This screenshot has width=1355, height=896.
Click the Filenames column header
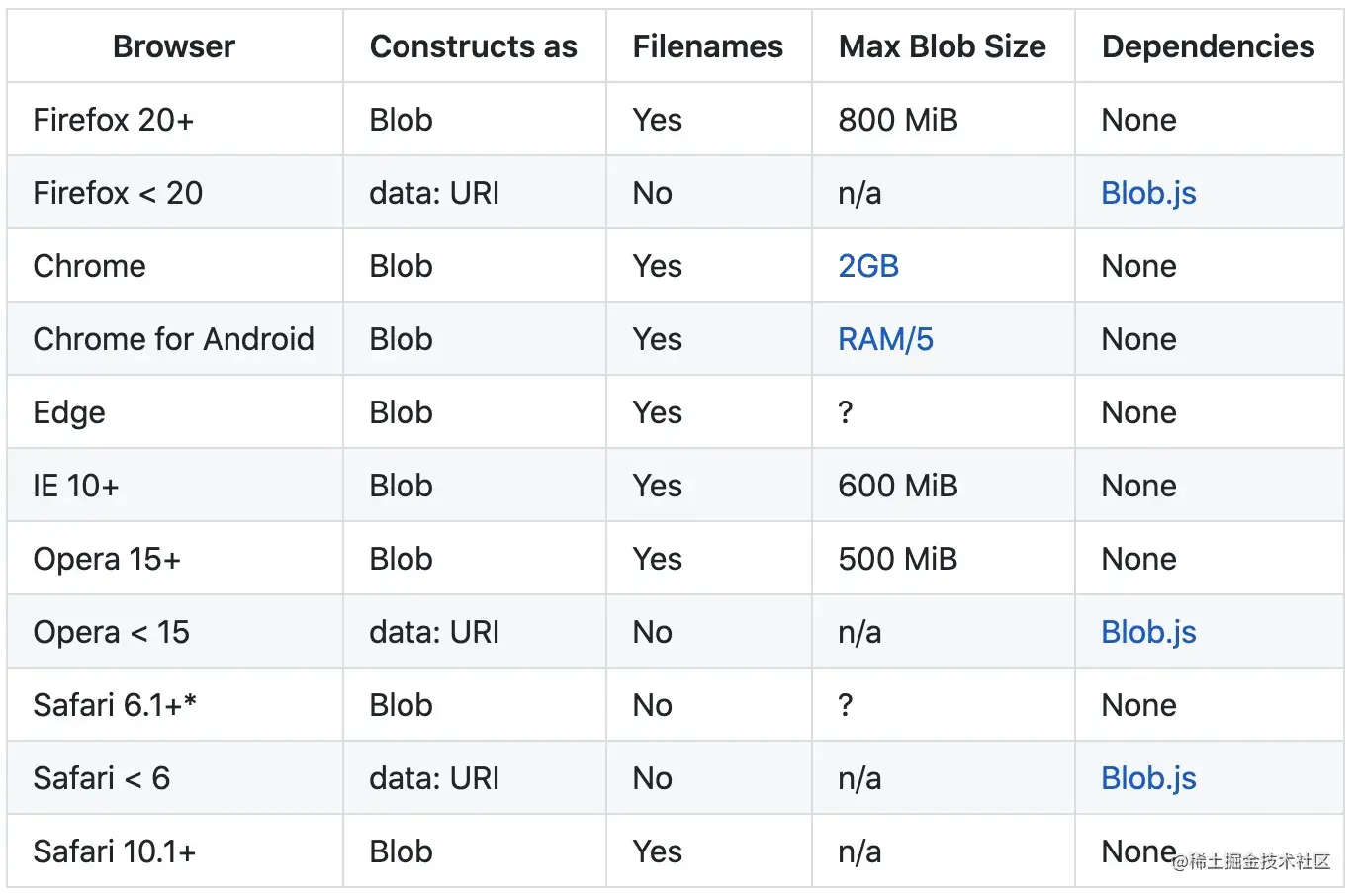707,46
